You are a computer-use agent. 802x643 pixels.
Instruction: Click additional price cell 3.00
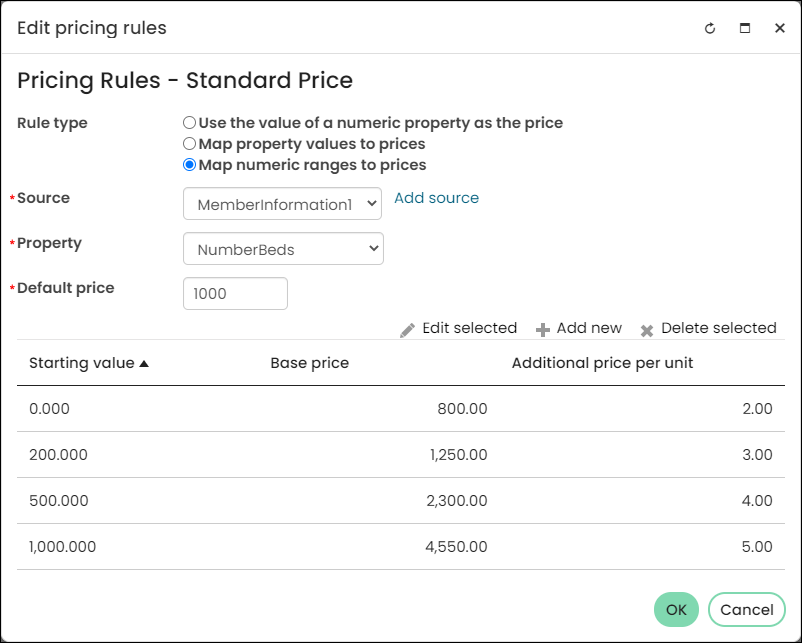pos(758,455)
